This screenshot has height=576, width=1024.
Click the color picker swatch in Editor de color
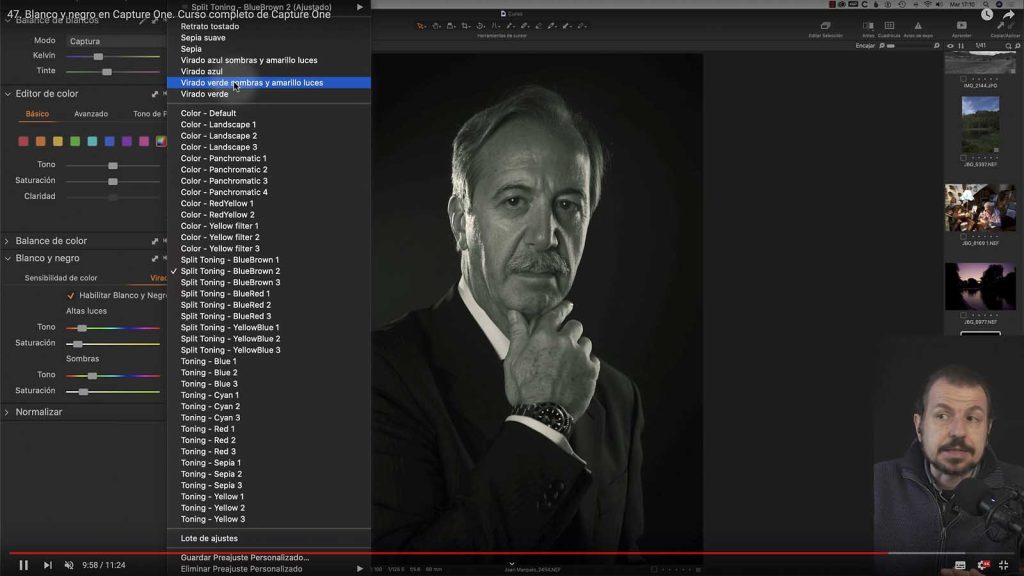[x=161, y=141]
